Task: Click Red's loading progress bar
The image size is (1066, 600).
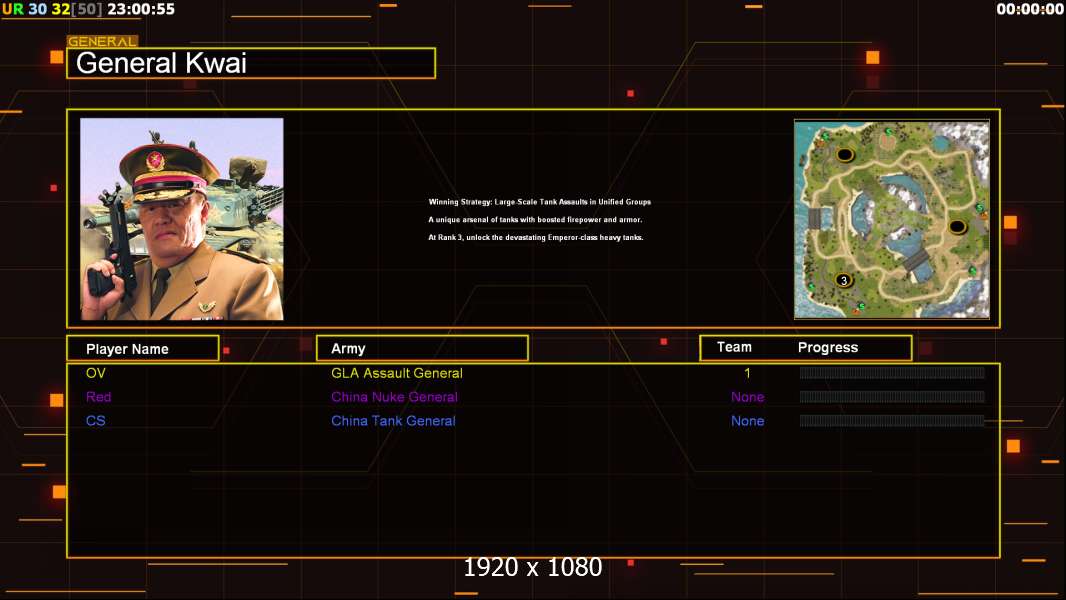Action: tap(892, 396)
